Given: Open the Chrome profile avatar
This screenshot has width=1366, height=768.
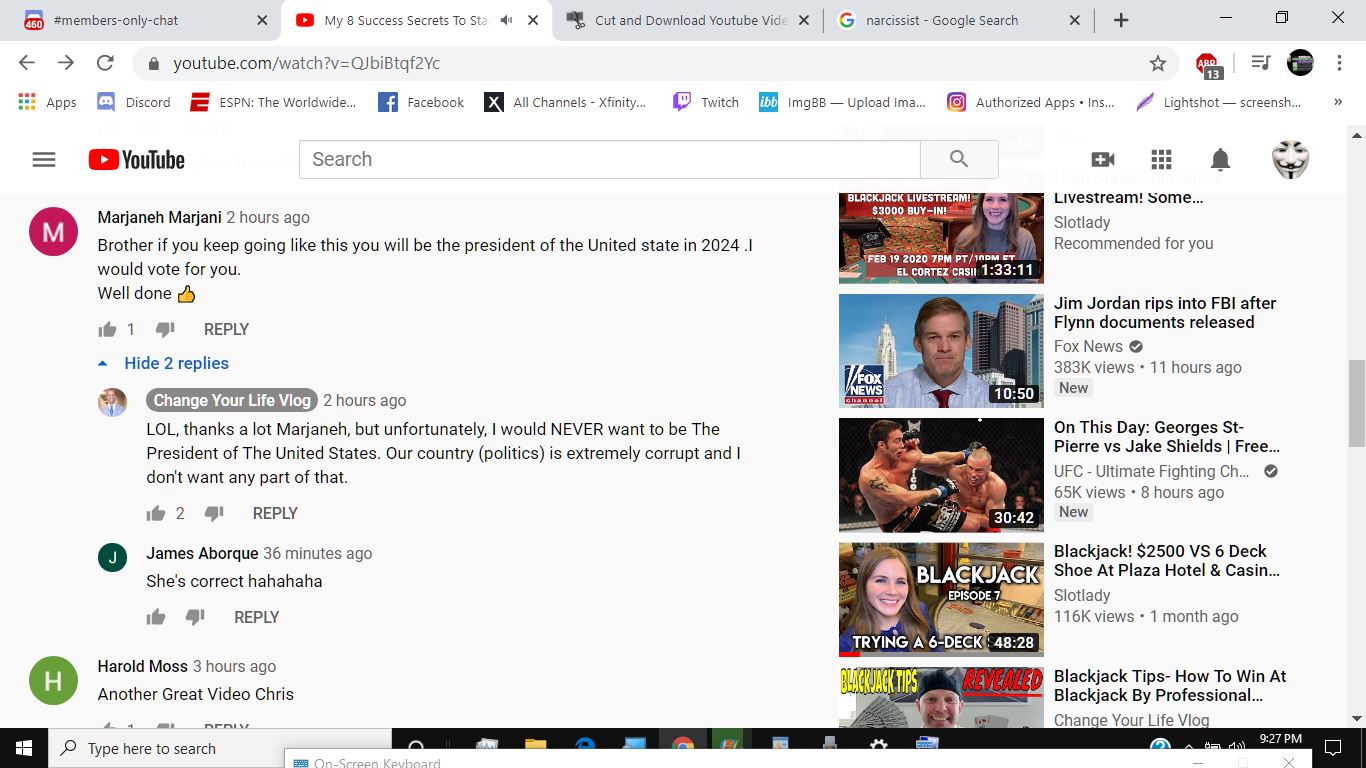Looking at the screenshot, I should coord(1300,63).
